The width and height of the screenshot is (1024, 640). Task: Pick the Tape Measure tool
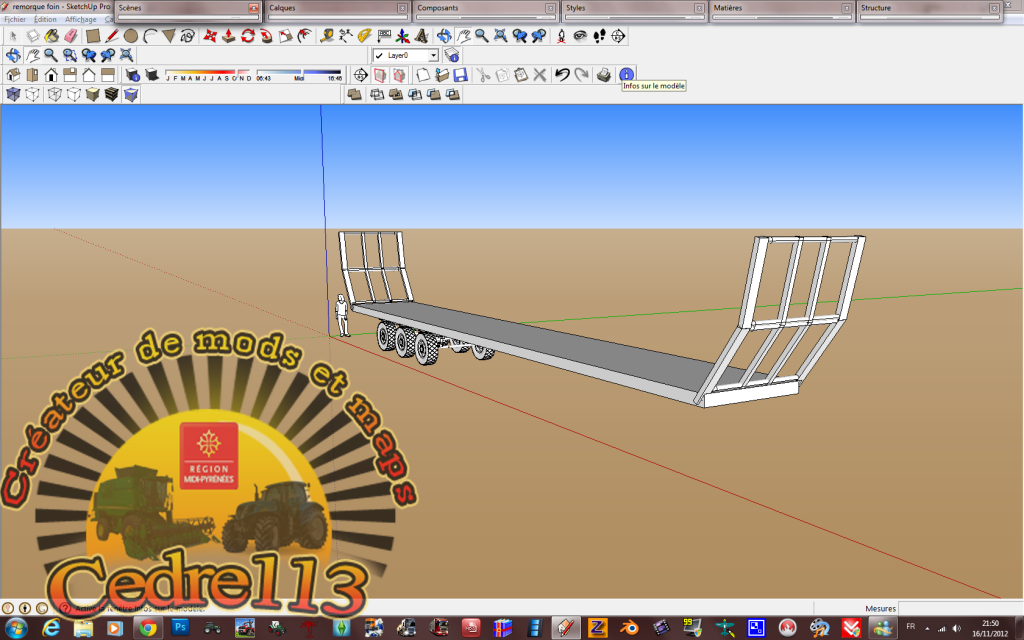pyautogui.click(x=327, y=36)
